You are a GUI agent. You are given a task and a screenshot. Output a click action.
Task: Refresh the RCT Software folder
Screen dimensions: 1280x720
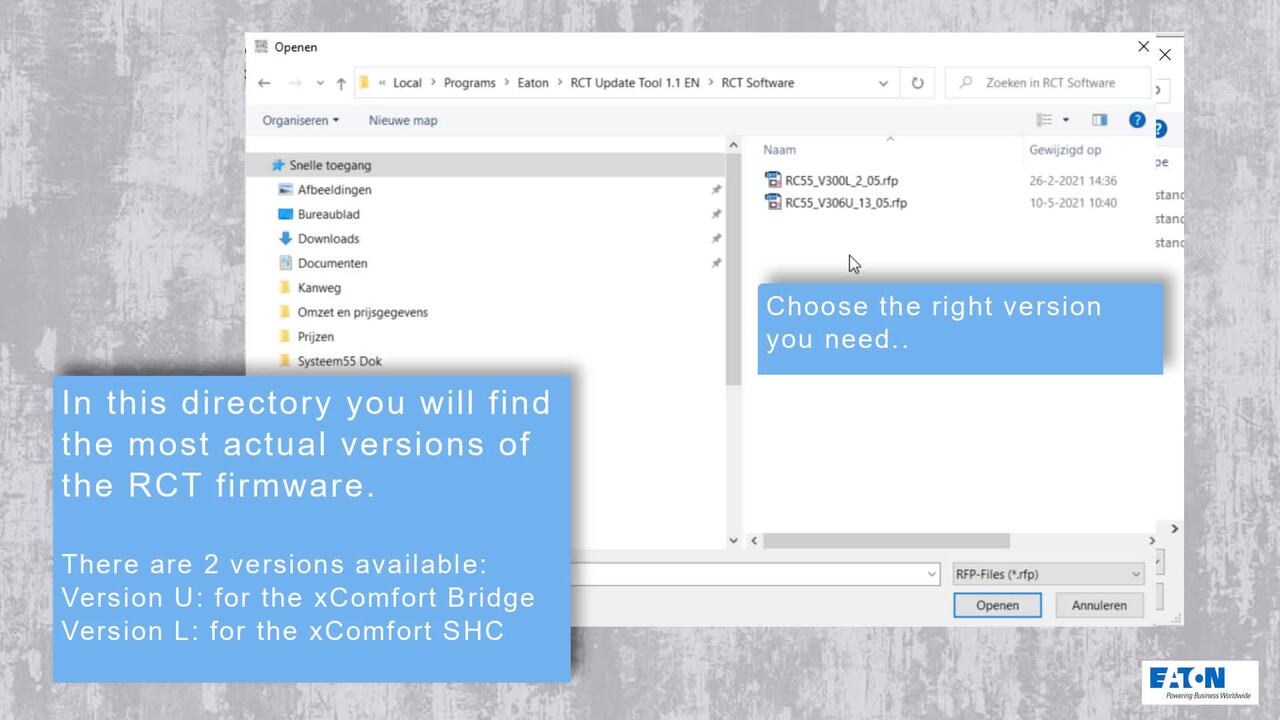tap(917, 83)
